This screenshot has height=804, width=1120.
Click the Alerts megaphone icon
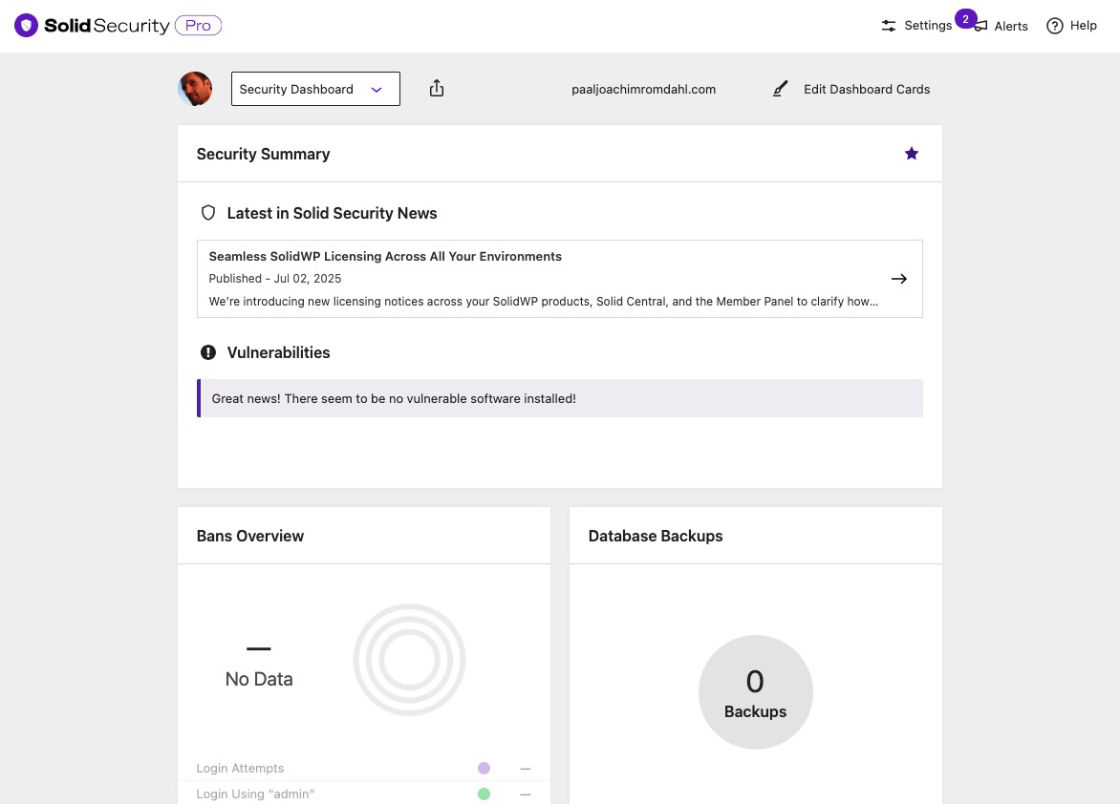[x=981, y=26]
